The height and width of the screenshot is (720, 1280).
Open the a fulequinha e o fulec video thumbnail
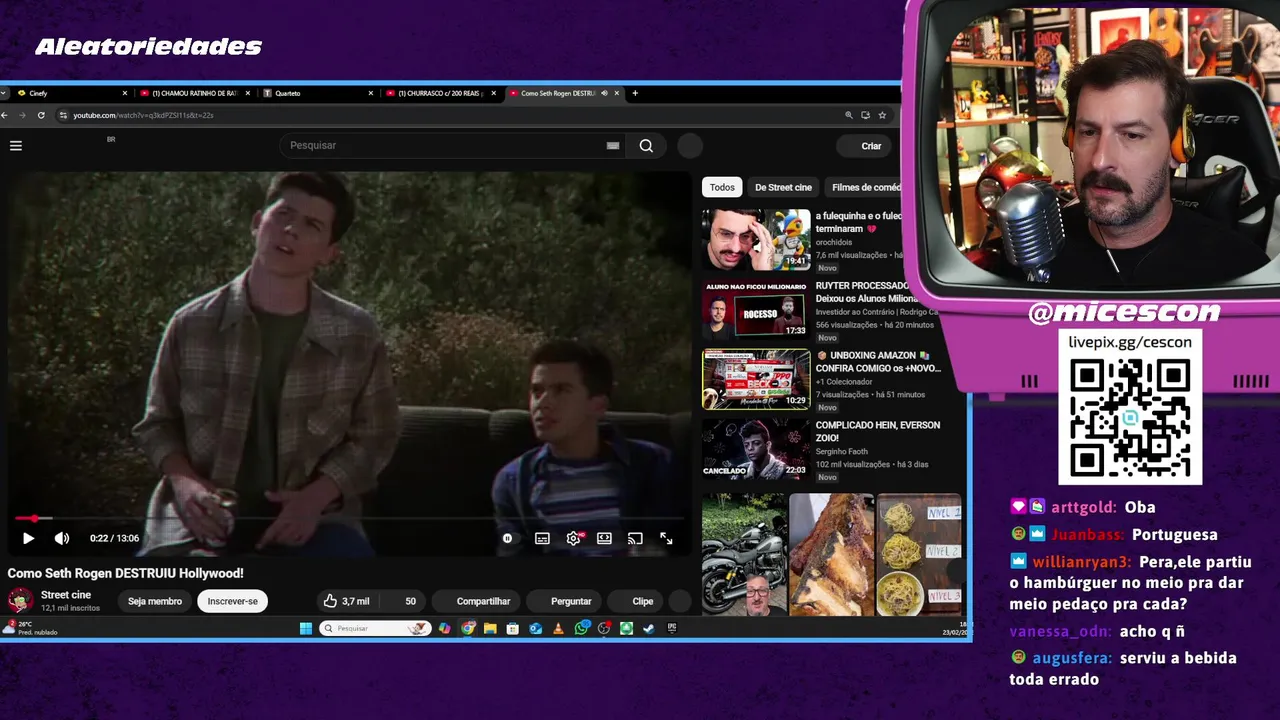click(x=756, y=240)
